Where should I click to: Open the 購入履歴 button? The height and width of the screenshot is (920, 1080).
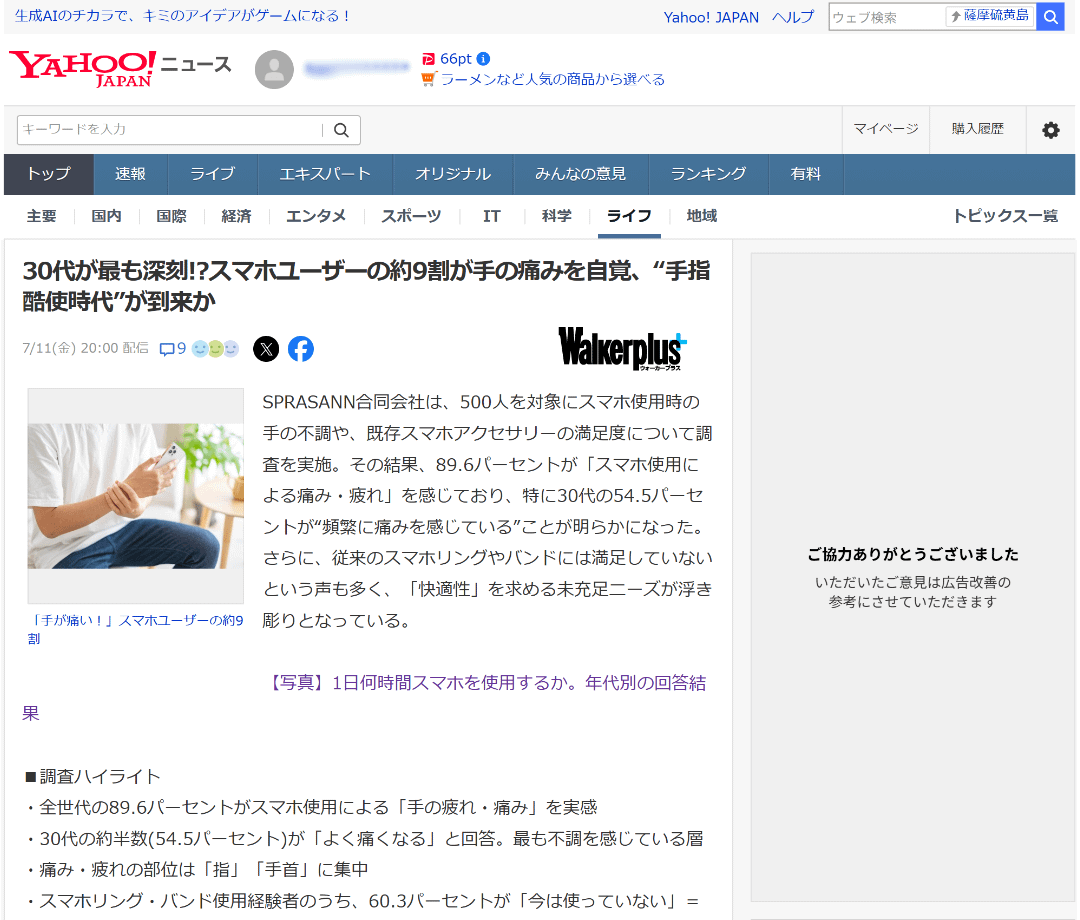click(977, 130)
